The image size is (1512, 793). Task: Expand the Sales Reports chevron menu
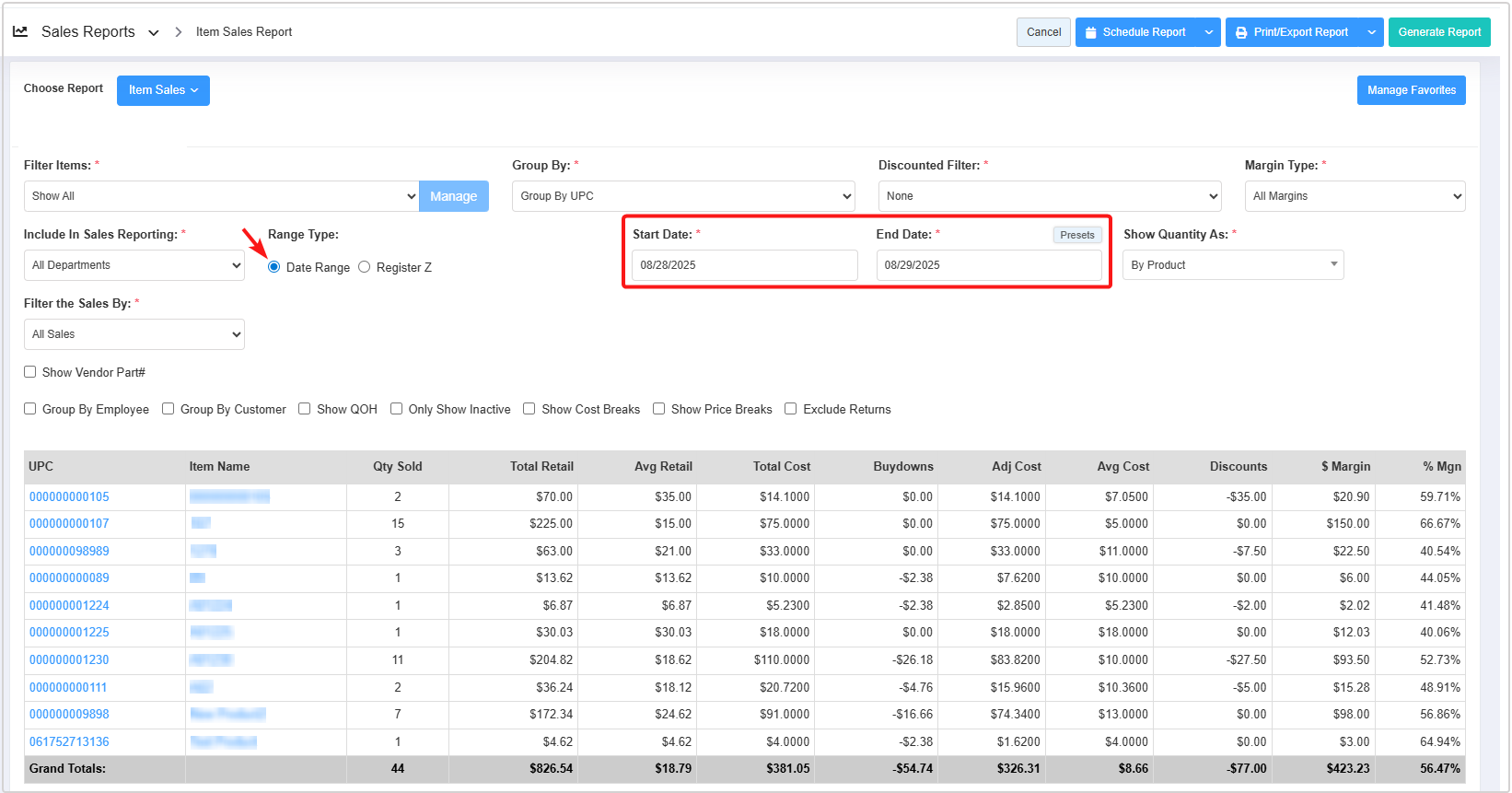154,32
